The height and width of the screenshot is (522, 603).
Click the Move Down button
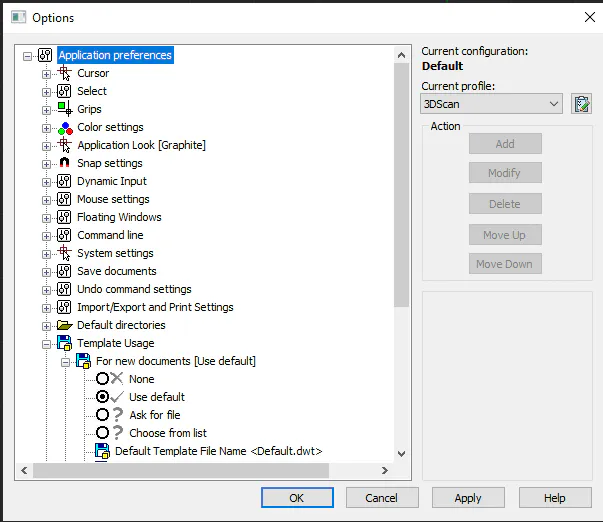tap(505, 264)
